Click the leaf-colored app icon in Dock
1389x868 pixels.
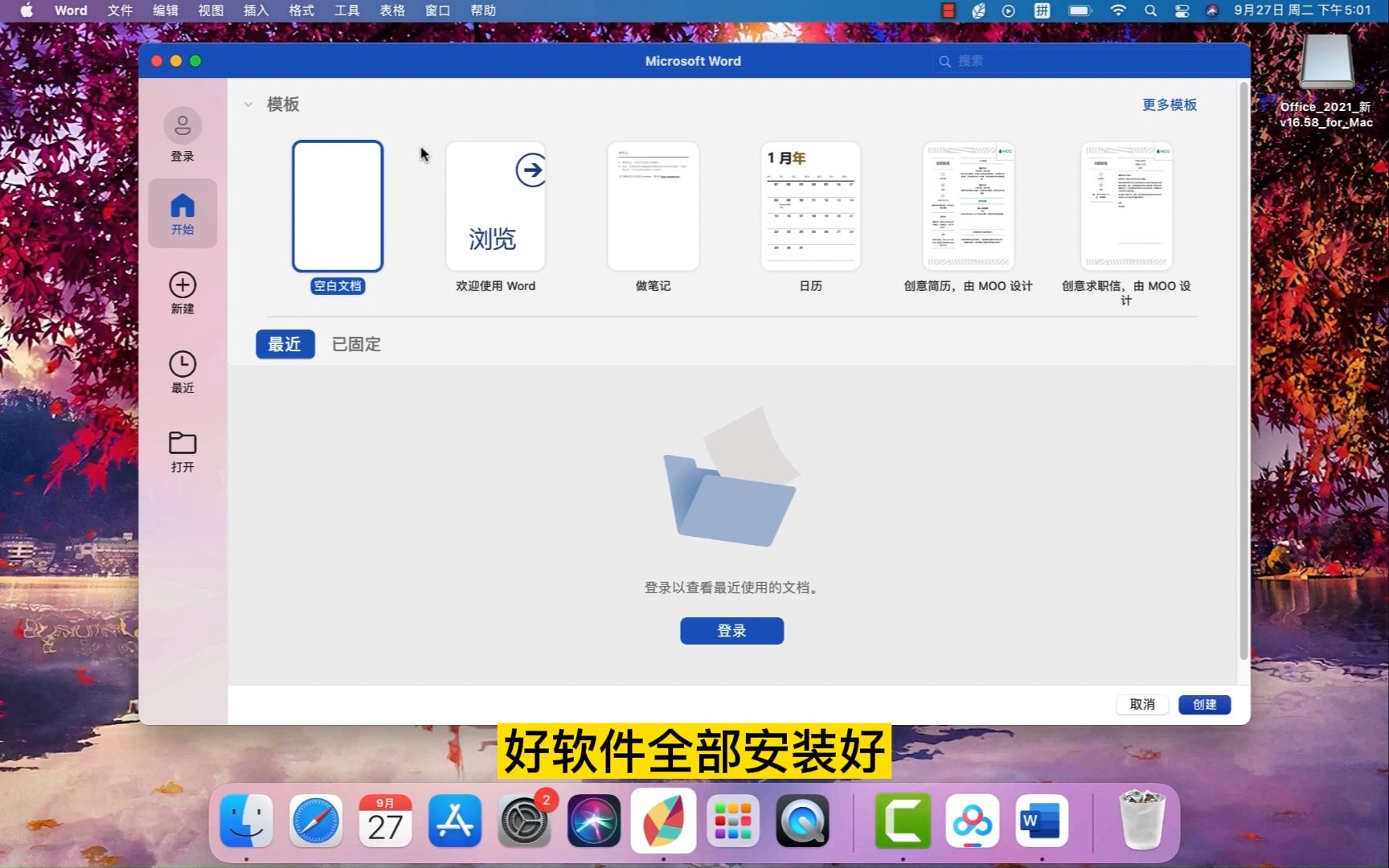tap(663, 821)
